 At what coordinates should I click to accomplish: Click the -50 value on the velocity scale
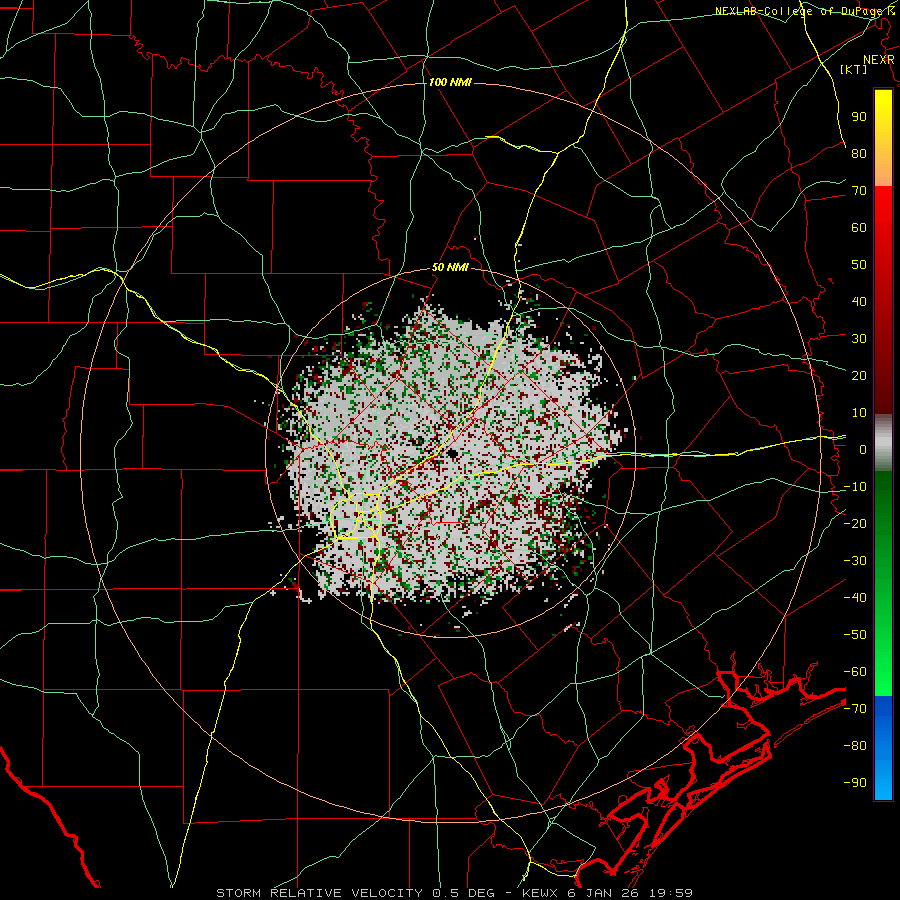click(x=855, y=634)
